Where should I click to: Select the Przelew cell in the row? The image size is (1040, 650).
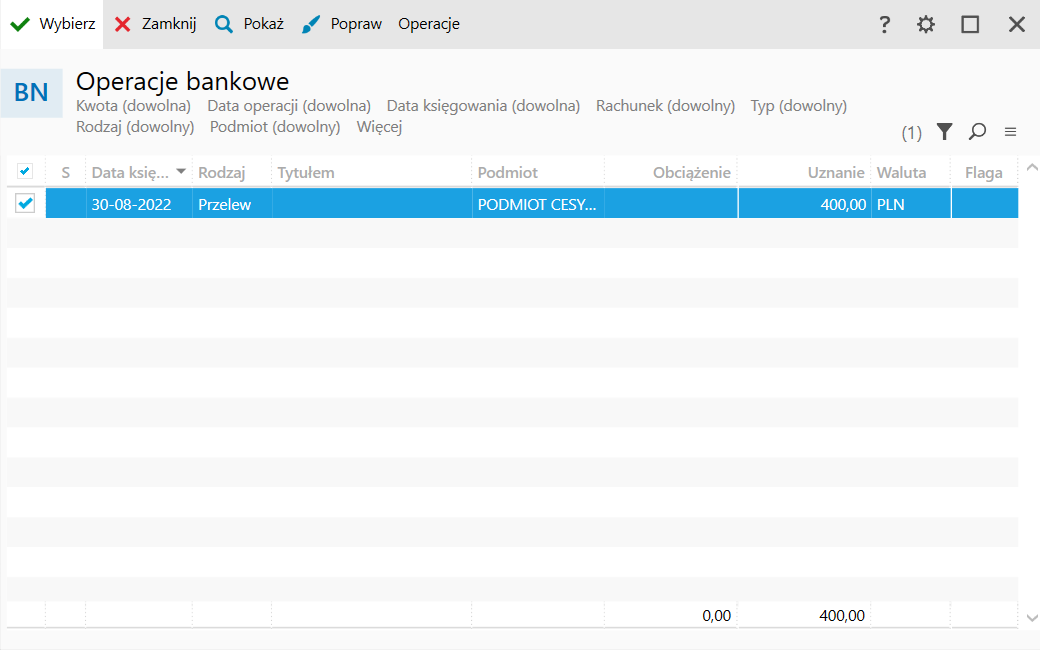[231, 204]
